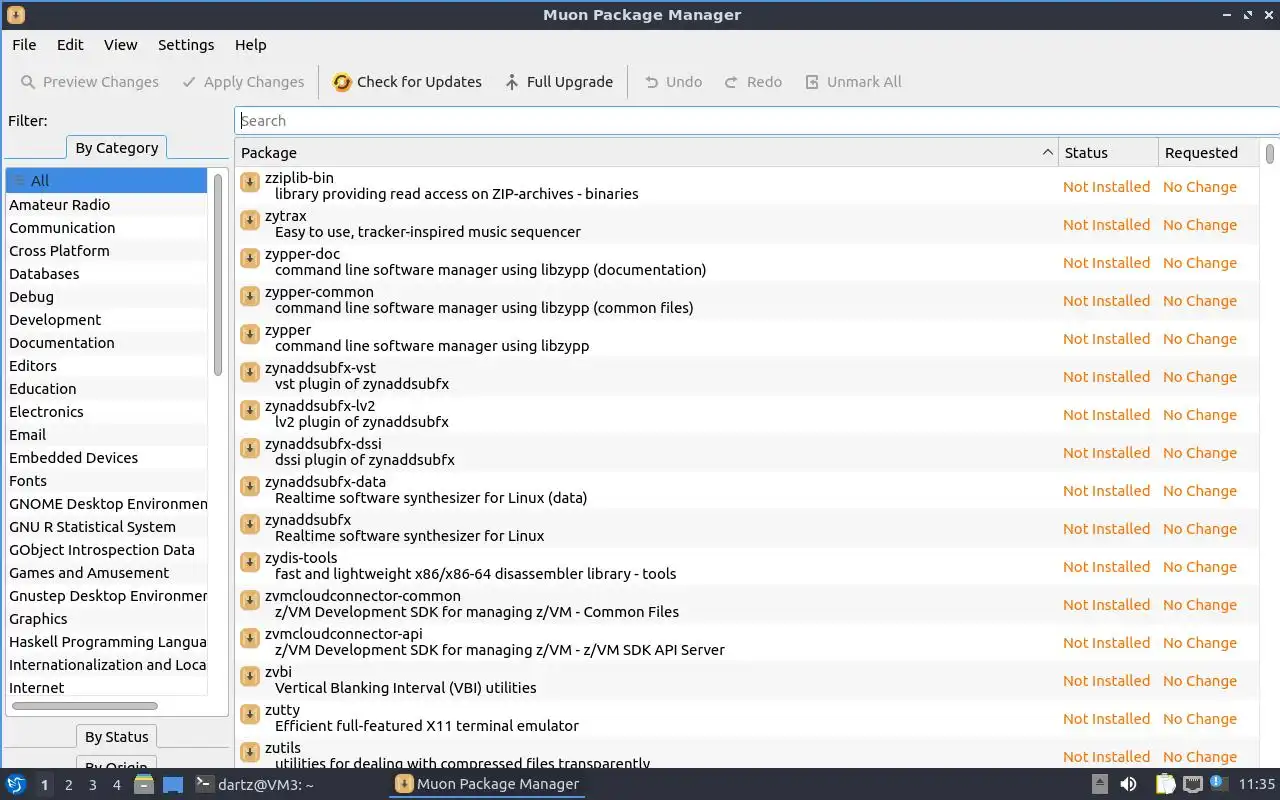Select the Development category
The height and width of the screenshot is (800, 1280).
pyautogui.click(x=107, y=320)
